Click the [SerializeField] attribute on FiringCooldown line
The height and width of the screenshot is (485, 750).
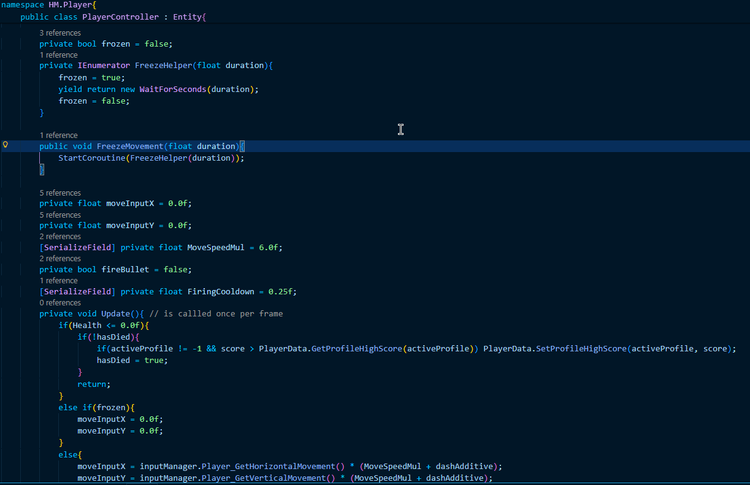pos(77,292)
